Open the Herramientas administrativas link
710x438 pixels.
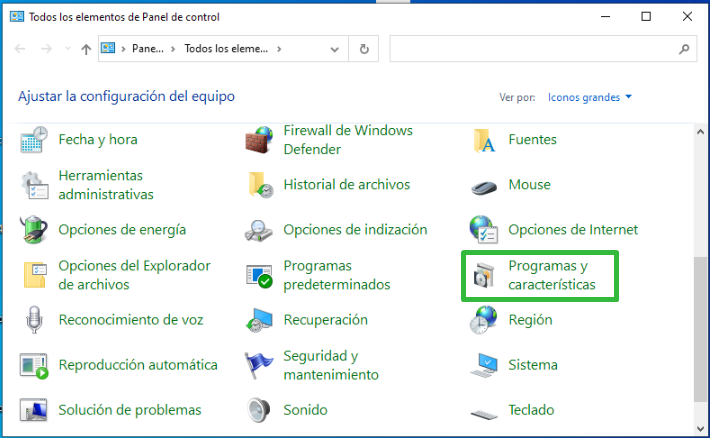[x=106, y=185]
